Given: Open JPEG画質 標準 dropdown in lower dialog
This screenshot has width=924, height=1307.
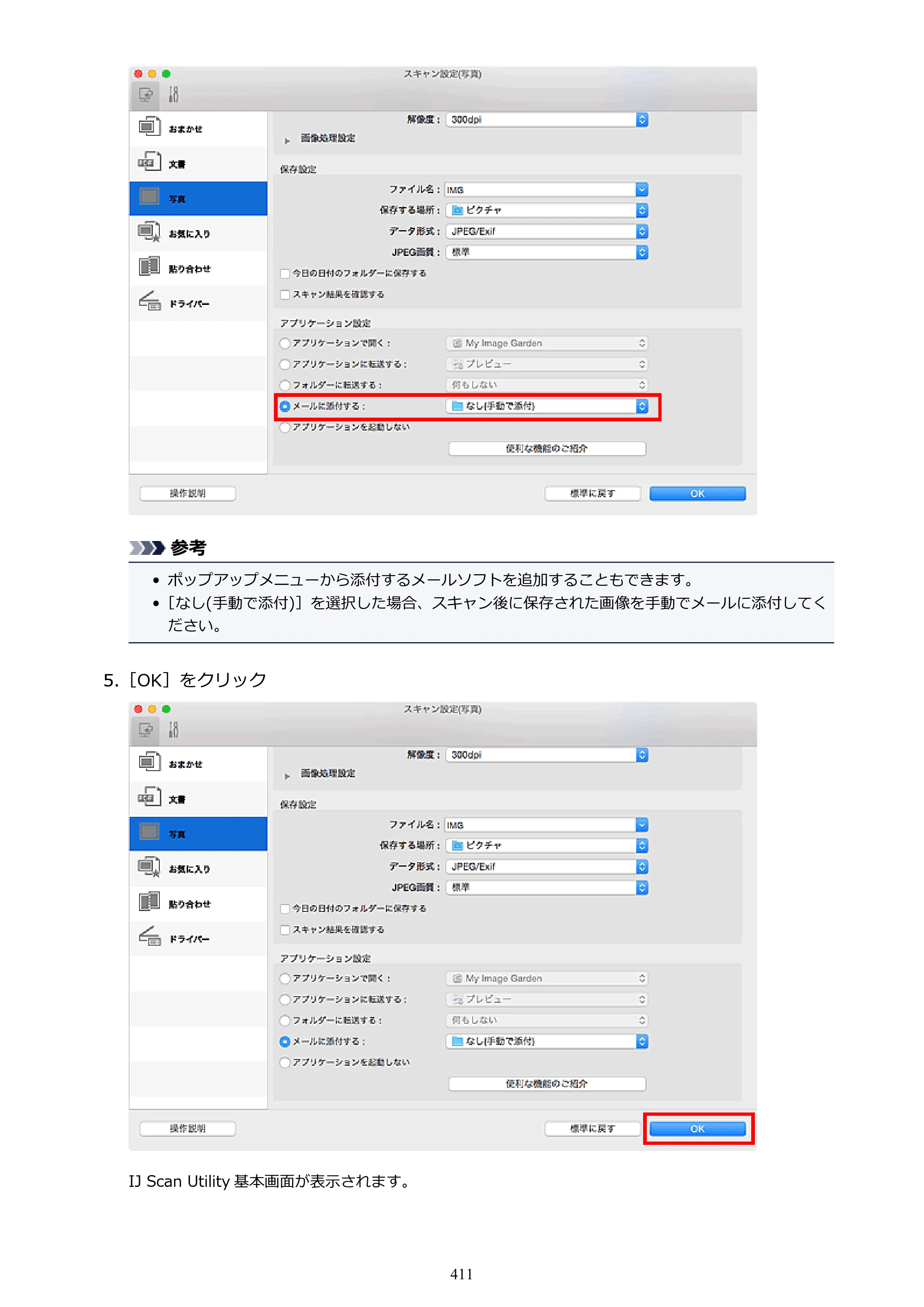Looking at the screenshot, I should (547, 888).
